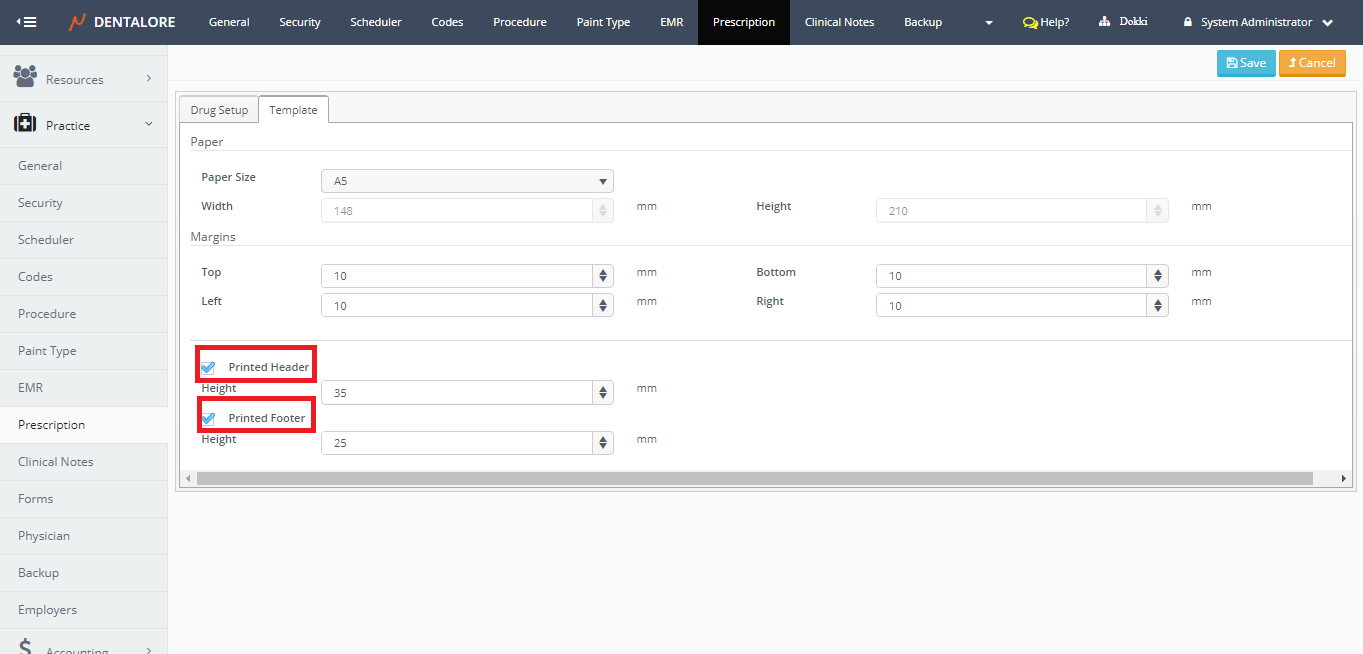Click the System Administrator lock icon
This screenshot has height=654, width=1363.
(x=1187, y=22)
